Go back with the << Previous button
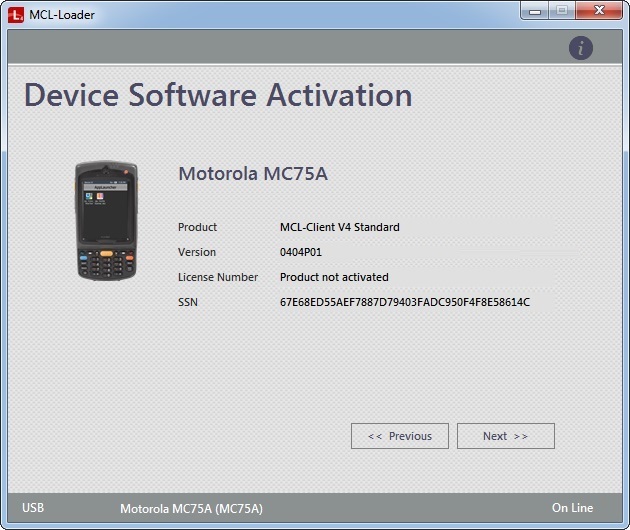This screenshot has width=630, height=530. (400, 436)
